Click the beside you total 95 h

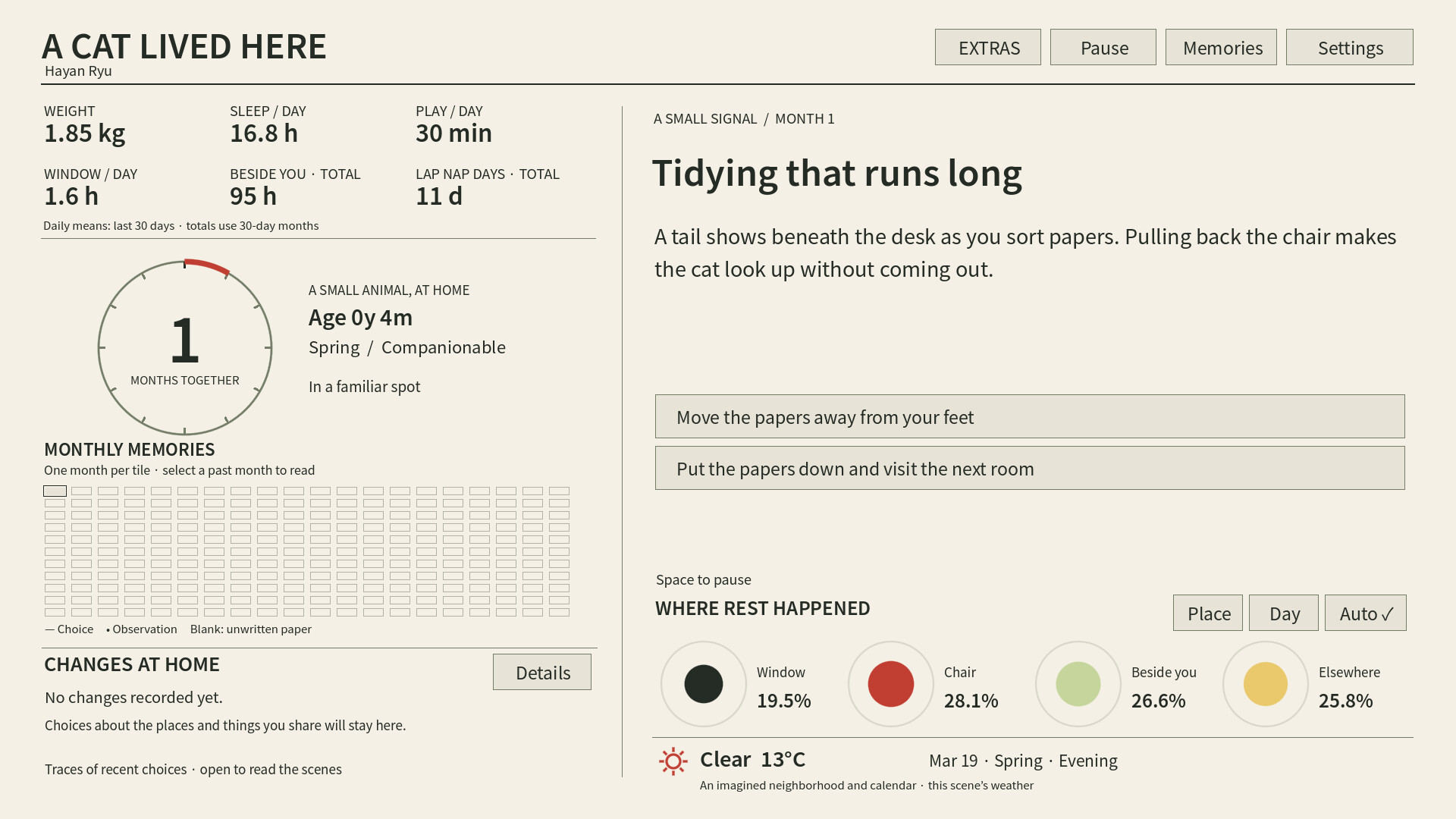[253, 196]
